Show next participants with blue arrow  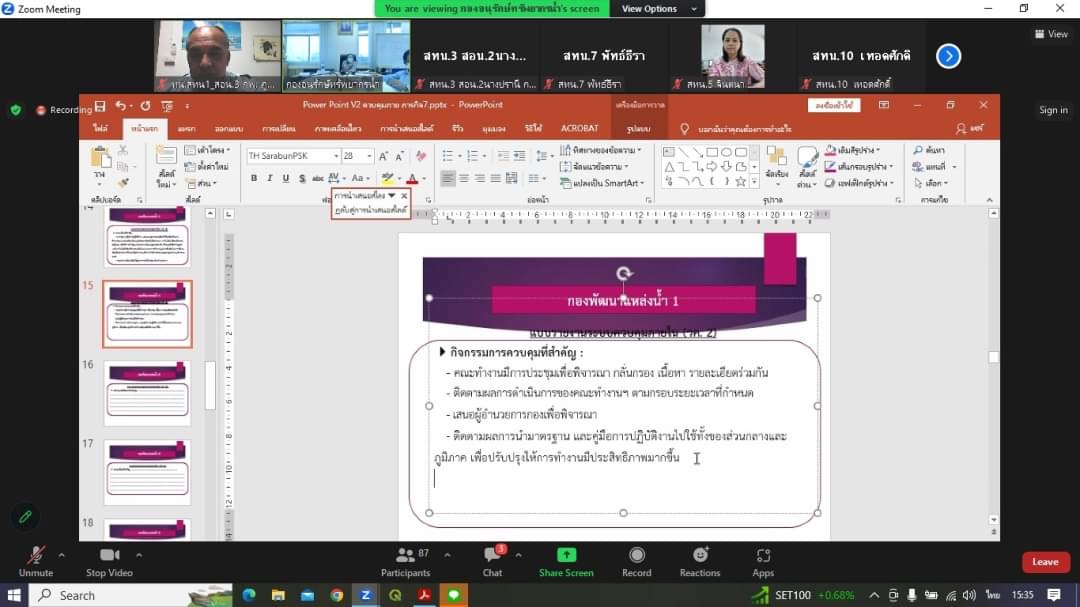(x=948, y=56)
